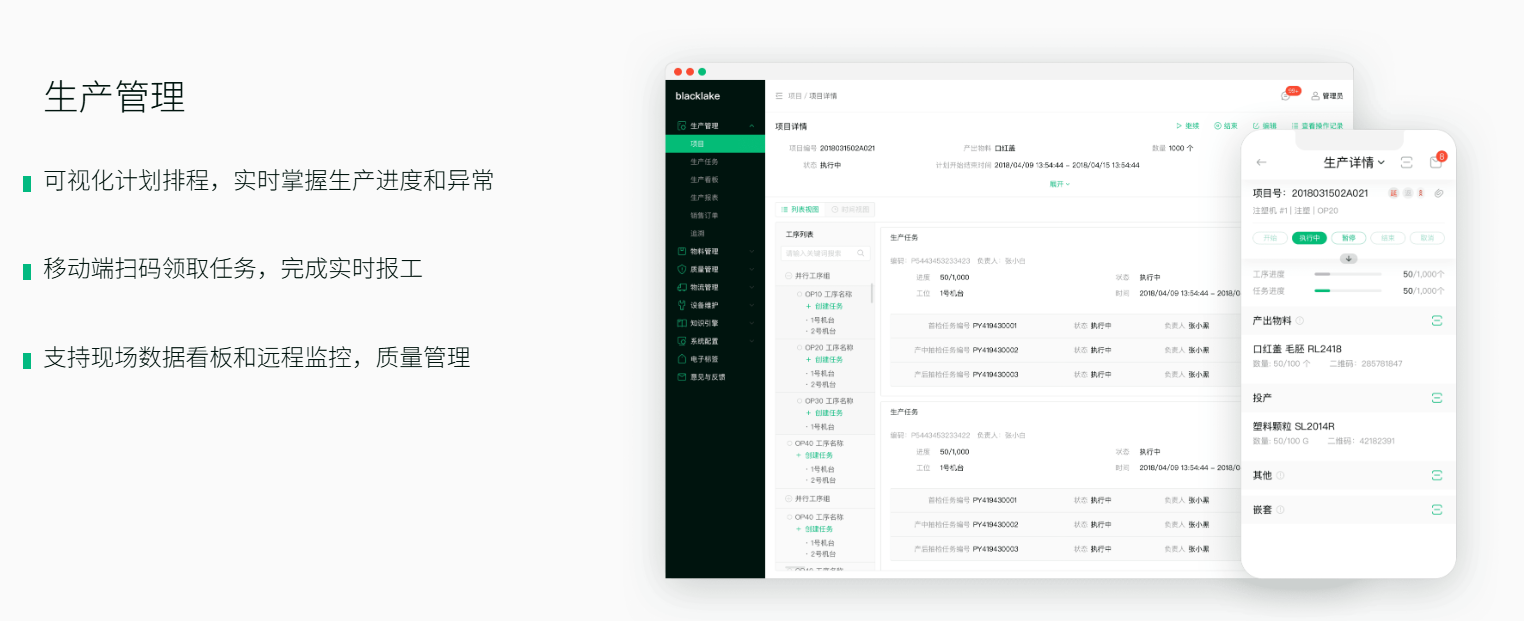Open 生产任务 in the sidebar menu

(x=704, y=162)
